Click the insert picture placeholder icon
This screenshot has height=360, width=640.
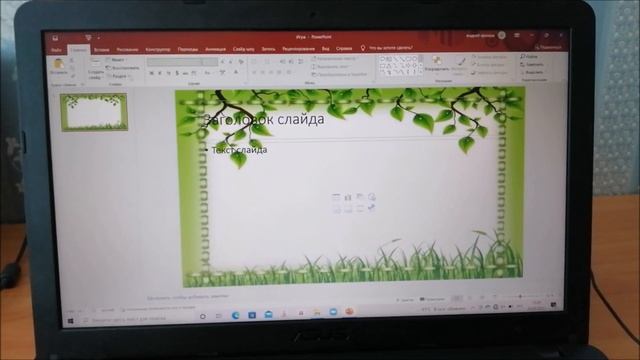336,210
